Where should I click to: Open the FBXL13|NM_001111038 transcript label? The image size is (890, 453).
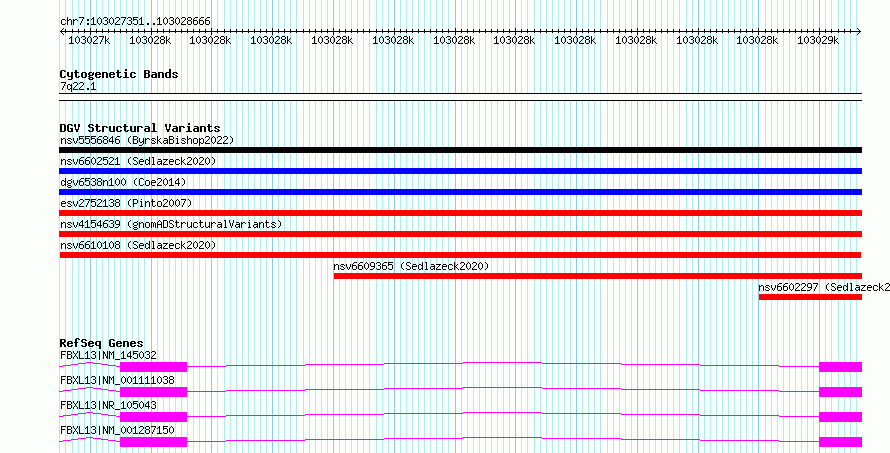point(117,381)
